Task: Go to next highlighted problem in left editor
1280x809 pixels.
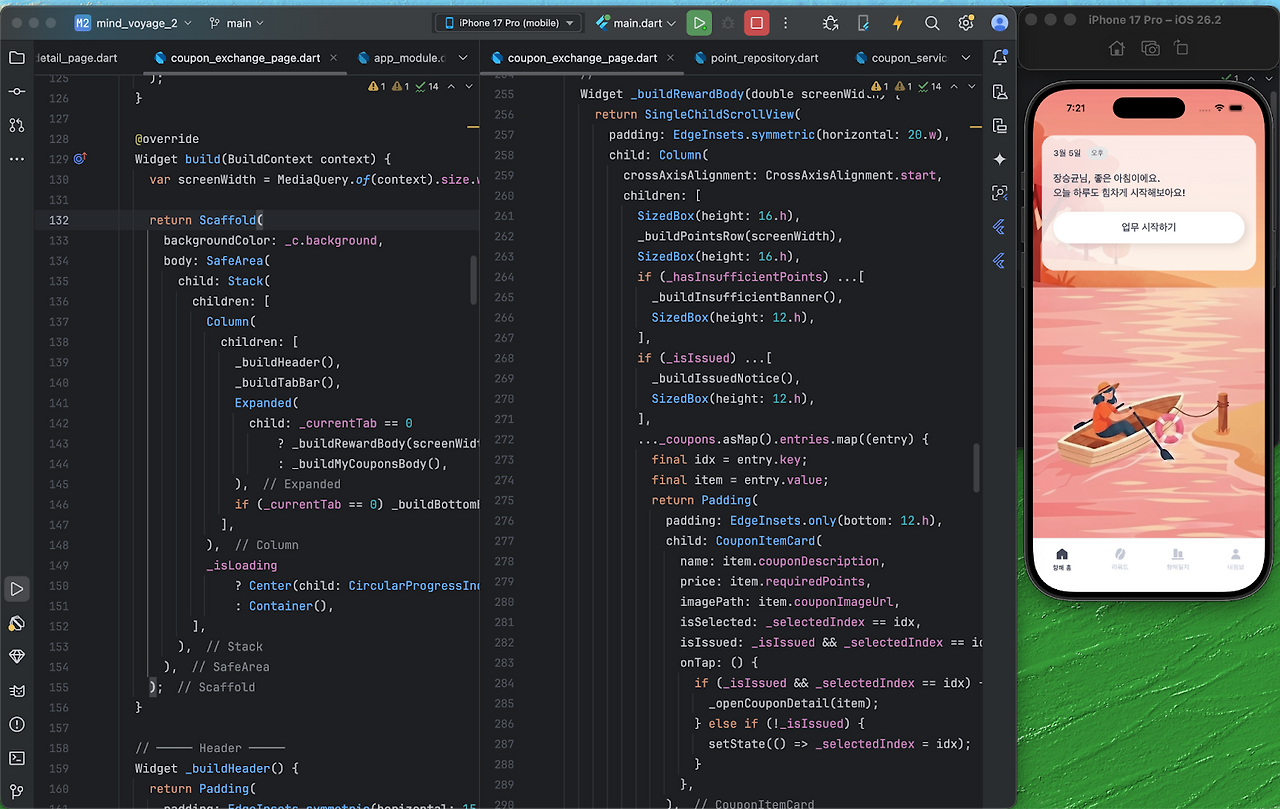Action: pyautogui.click(x=468, y=87)
